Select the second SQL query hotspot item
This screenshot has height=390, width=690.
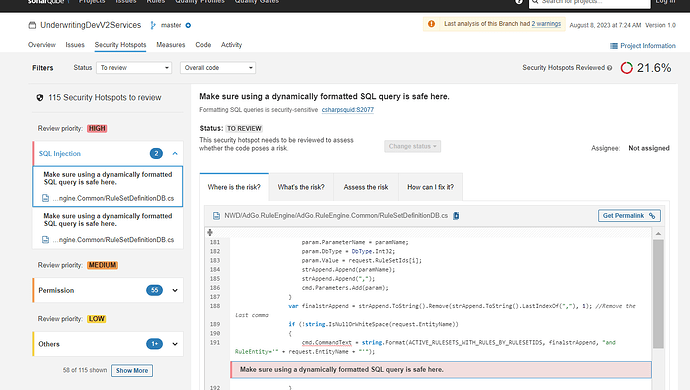(x=108, y=228)
